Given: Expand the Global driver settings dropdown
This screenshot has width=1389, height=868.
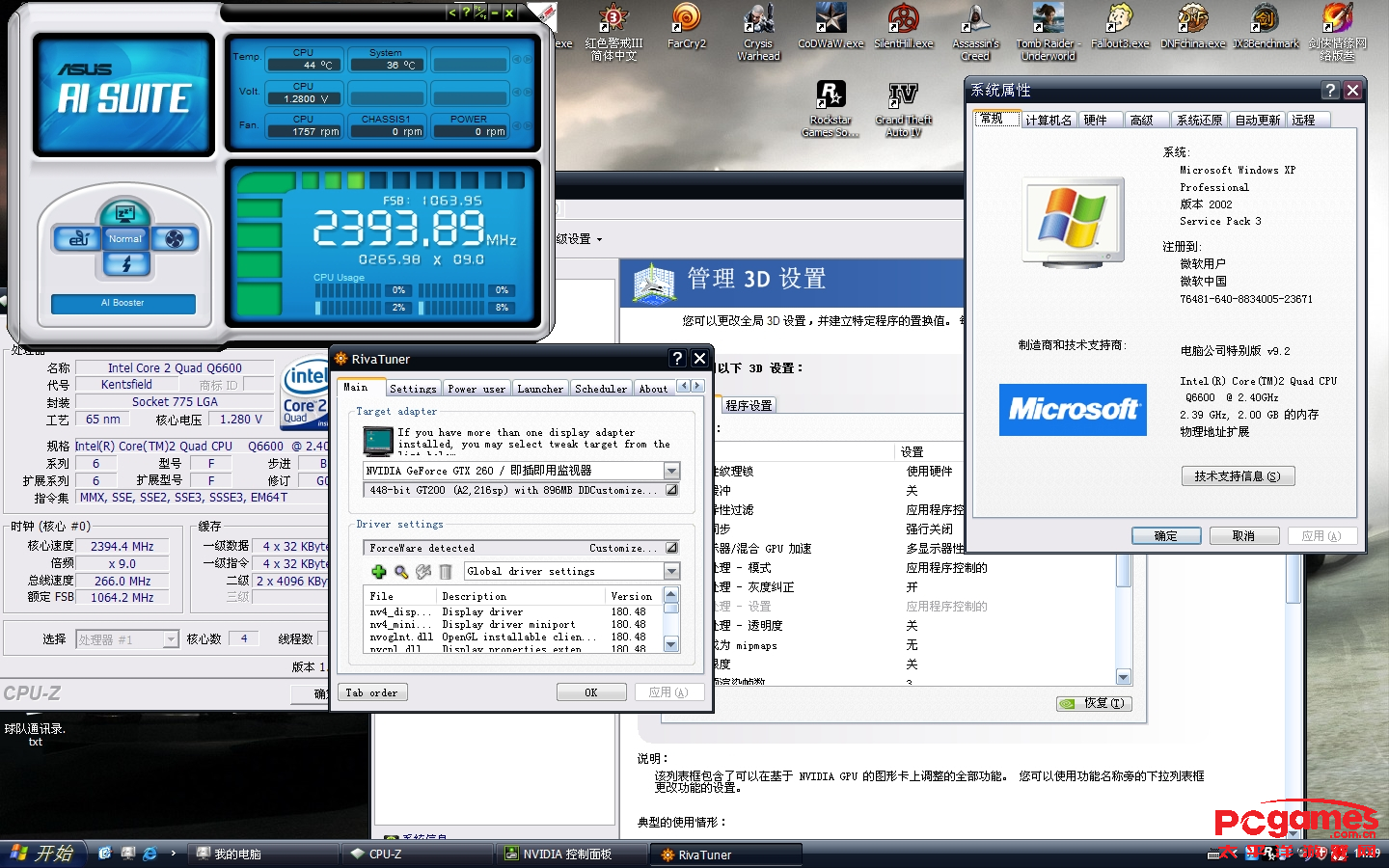Looking at the screenshot, I should (671, 571).
